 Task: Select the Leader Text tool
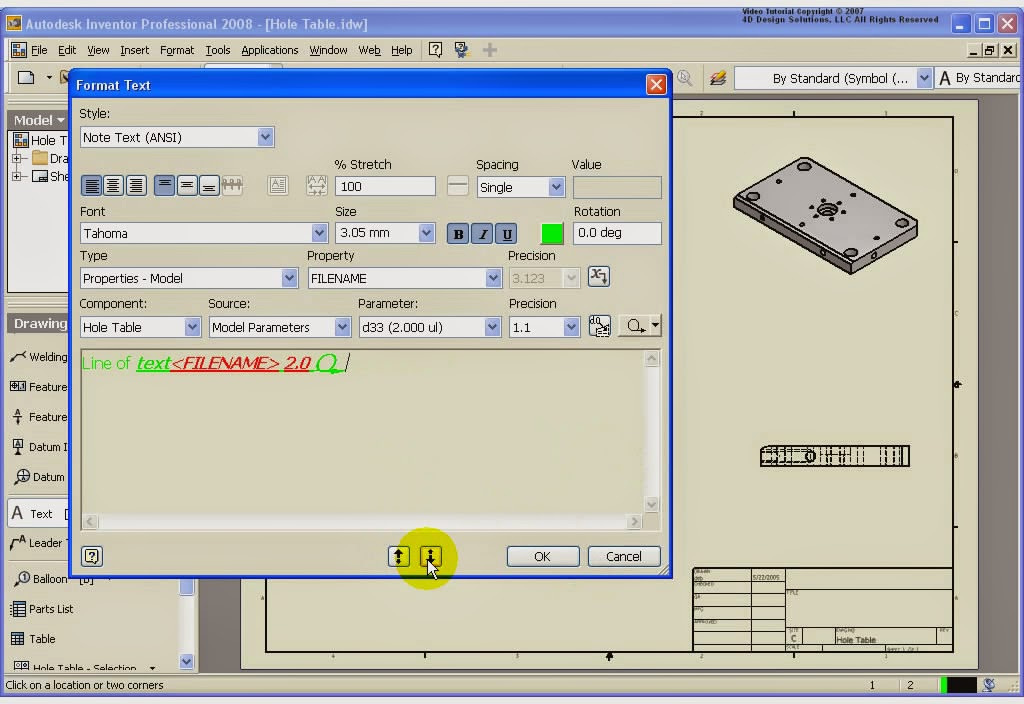click(x=38, y=543)
